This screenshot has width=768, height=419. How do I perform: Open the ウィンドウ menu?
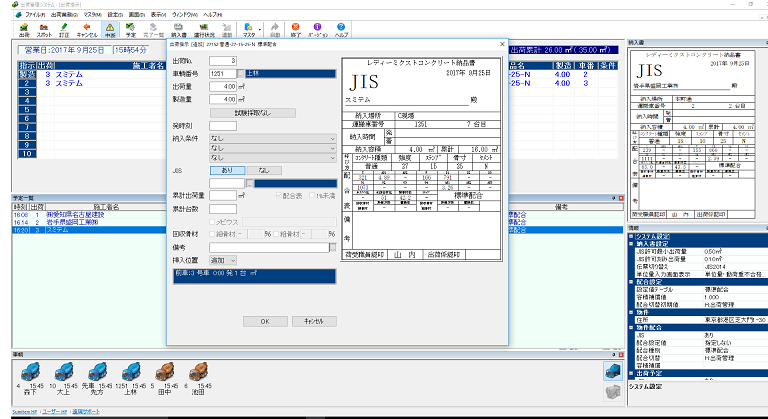185,15
